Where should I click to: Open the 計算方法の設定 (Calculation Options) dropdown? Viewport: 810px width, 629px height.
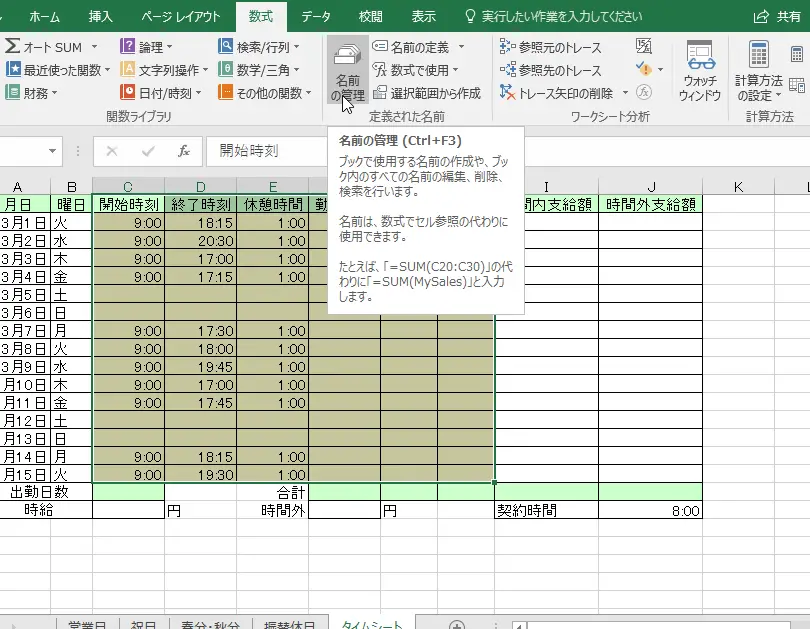pyautogui.click(x=758, y=72)
